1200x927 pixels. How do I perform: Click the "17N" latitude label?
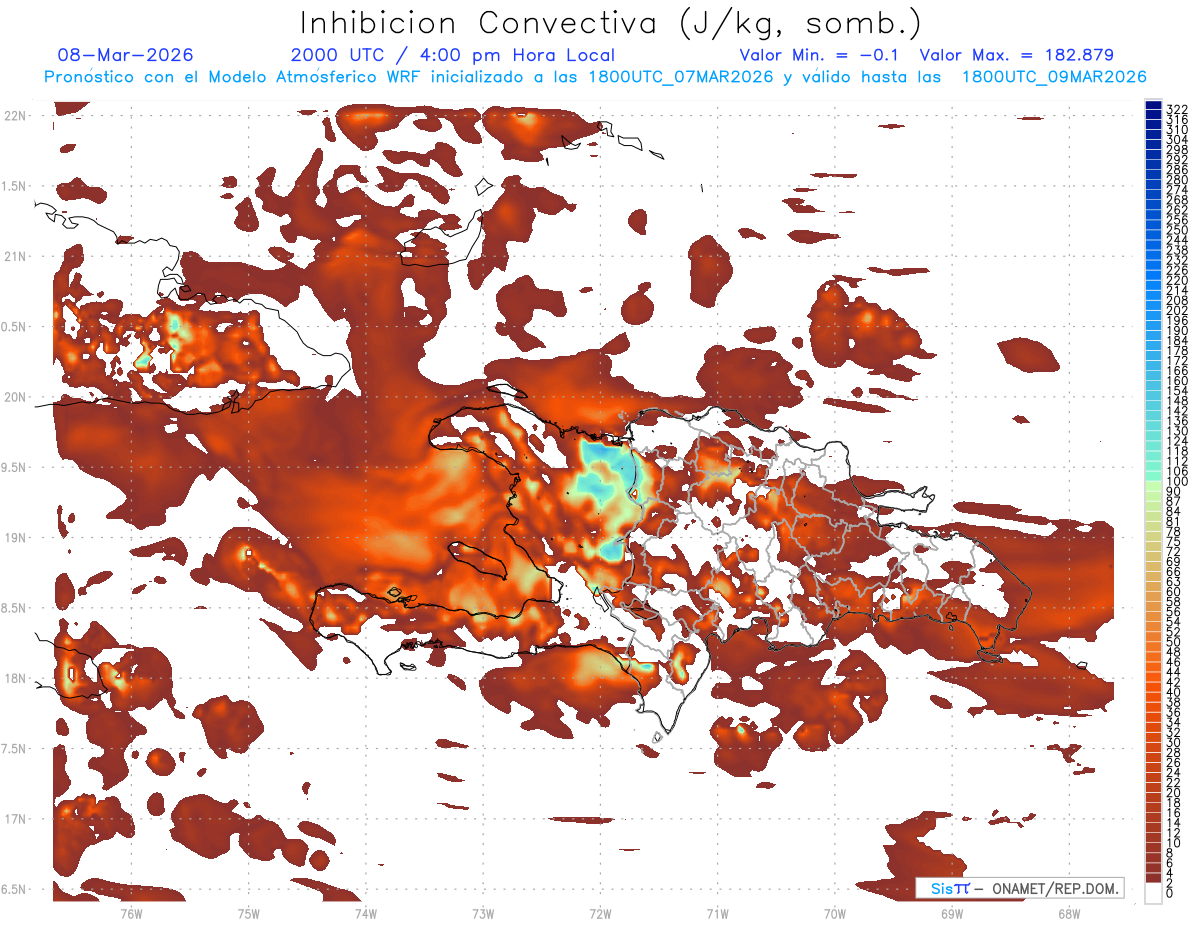[15, 819]
